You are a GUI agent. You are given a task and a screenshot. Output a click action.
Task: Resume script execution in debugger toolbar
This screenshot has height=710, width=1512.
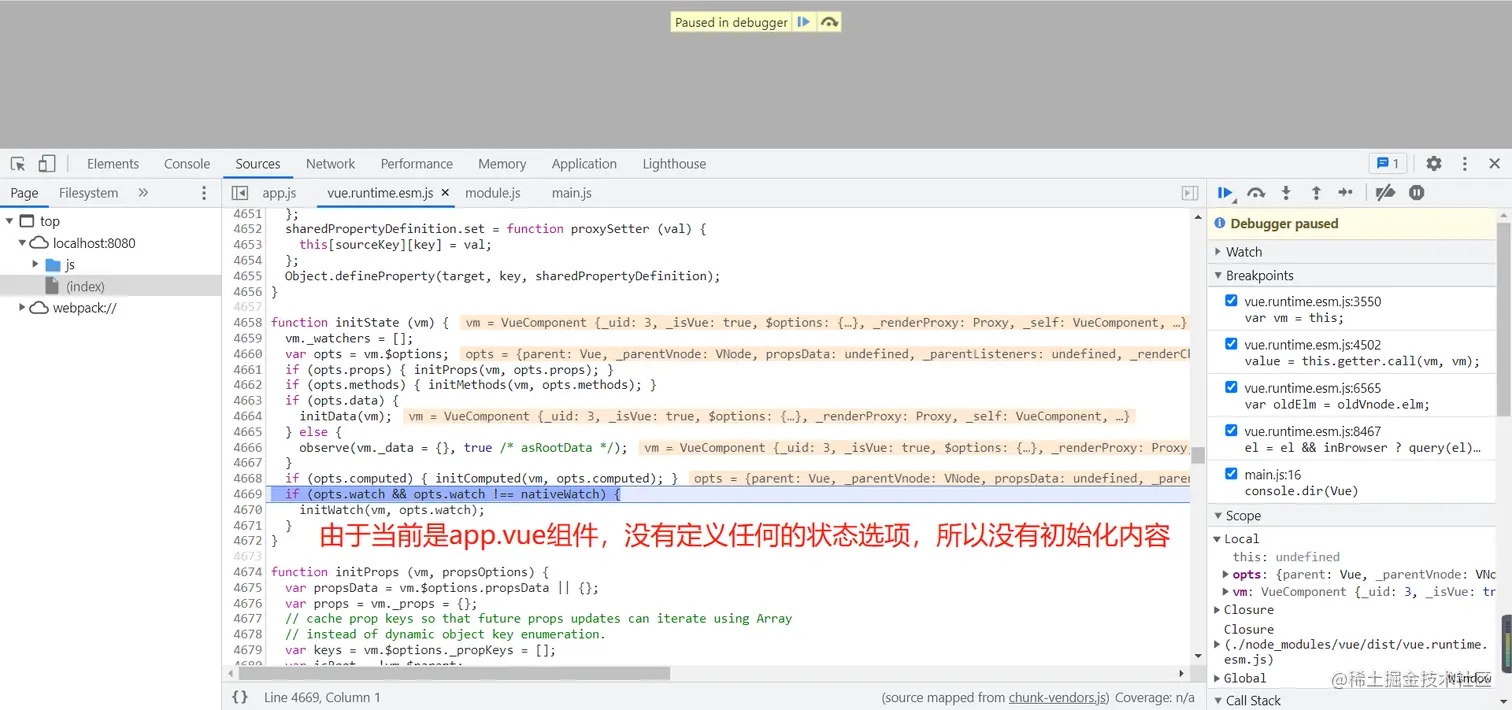click(x=1225, y=193)
